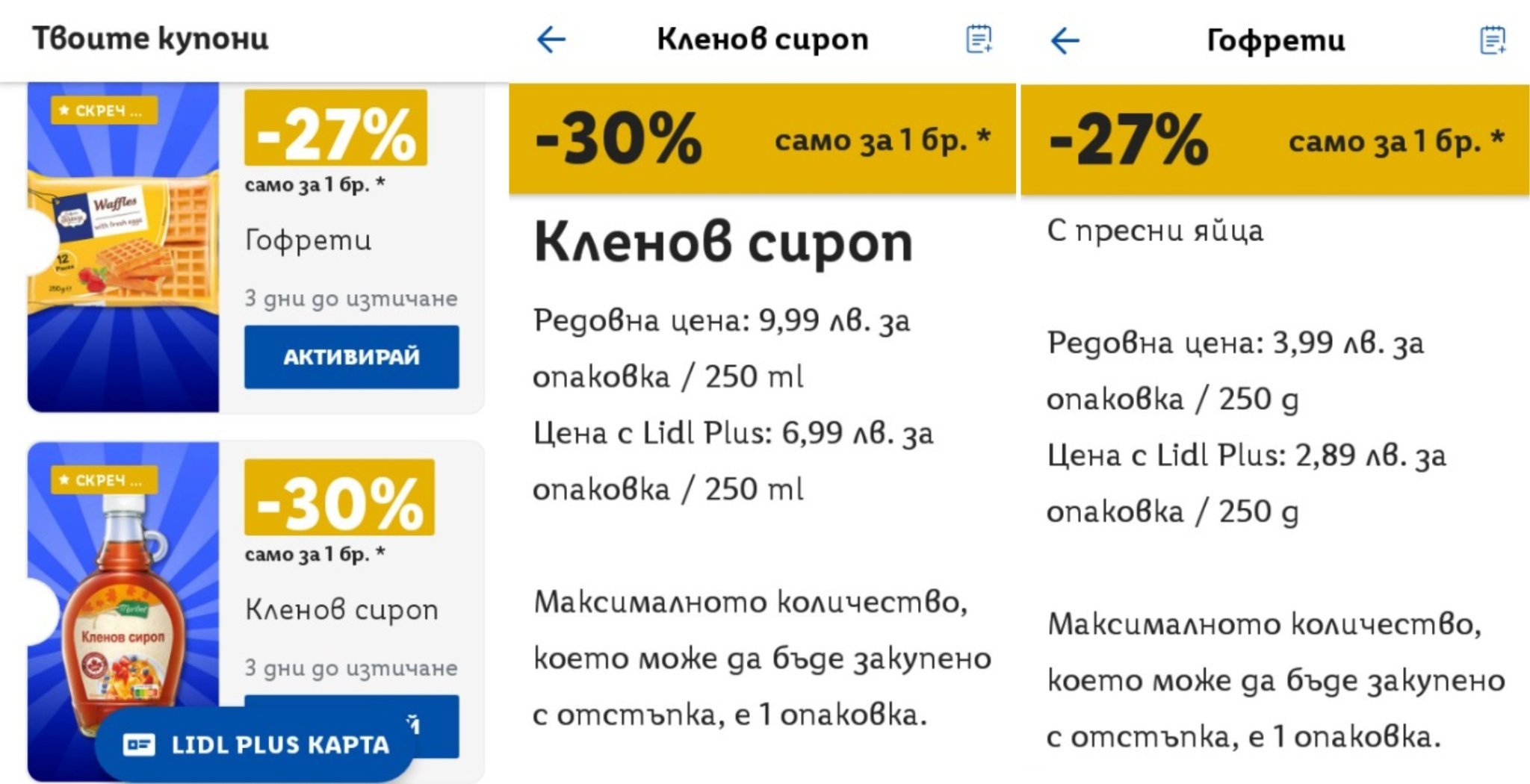The image size is (1530, 784).
Task: Add Гофрети to shopping list via header icon
Action: (1493, 41)
